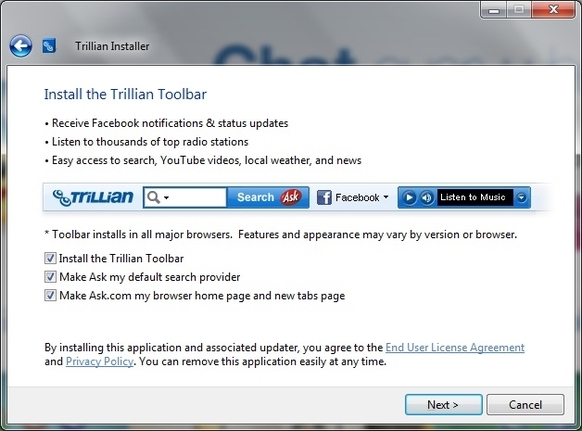The image size is (582, 431).
Task: Click the Facebook 'f' icon
Action: pos(324,197)
